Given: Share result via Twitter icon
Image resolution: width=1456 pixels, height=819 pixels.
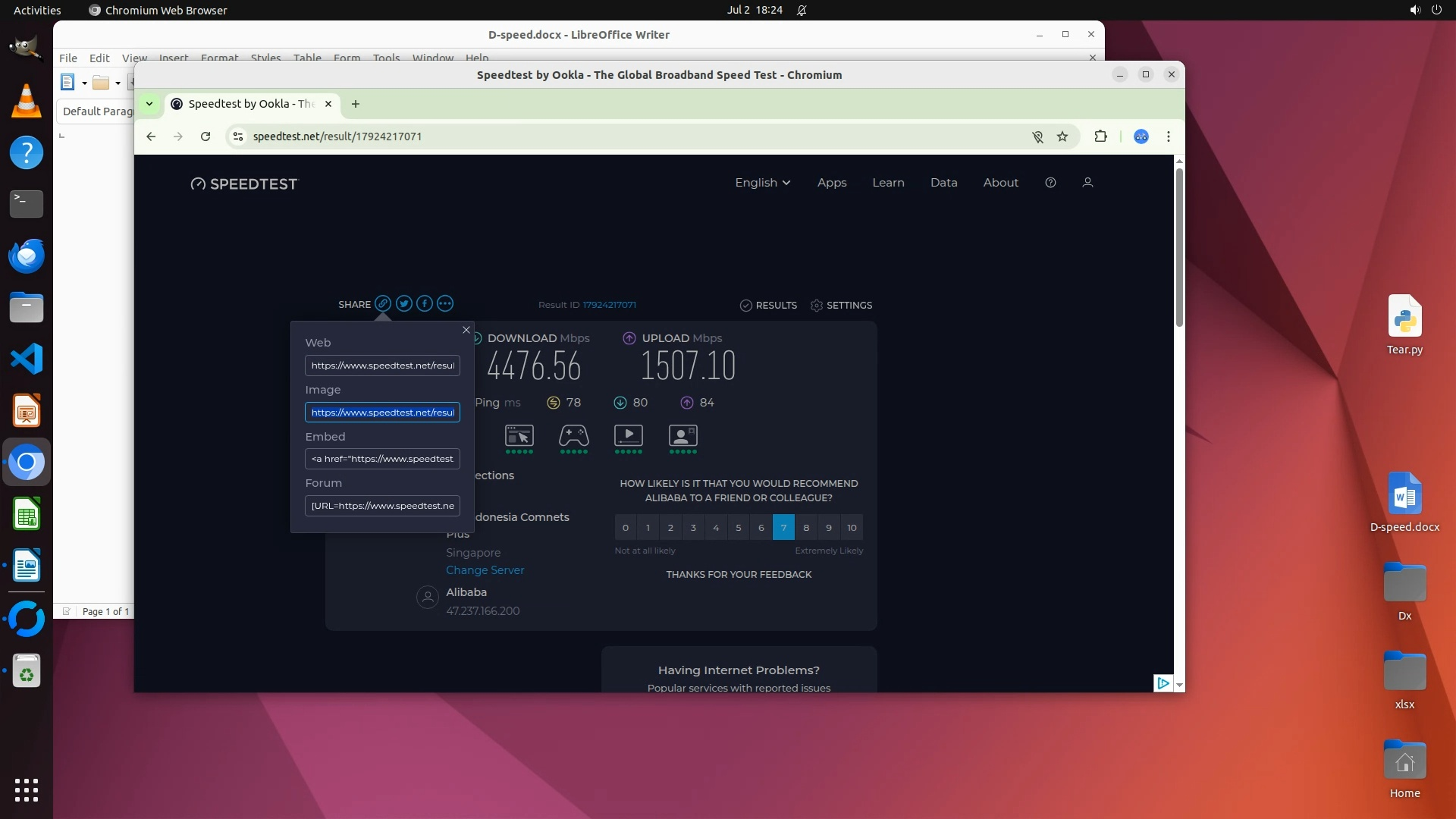Looking at the screenshot, I should click(x=404, y=304).
